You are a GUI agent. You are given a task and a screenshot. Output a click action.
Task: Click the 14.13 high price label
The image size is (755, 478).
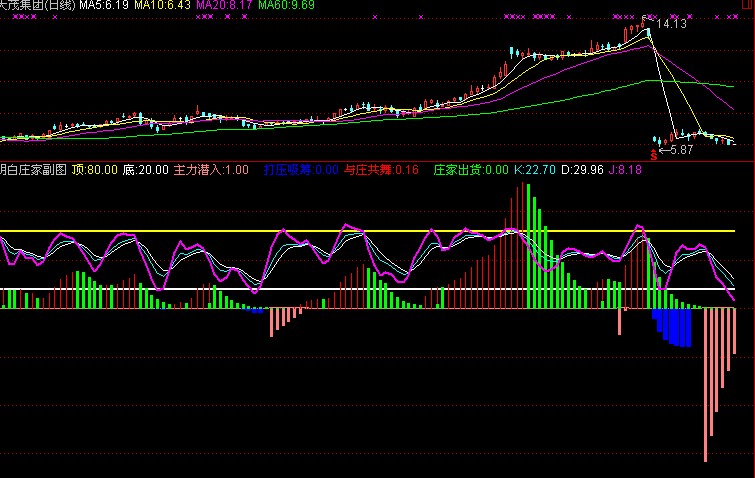[671, 24]
